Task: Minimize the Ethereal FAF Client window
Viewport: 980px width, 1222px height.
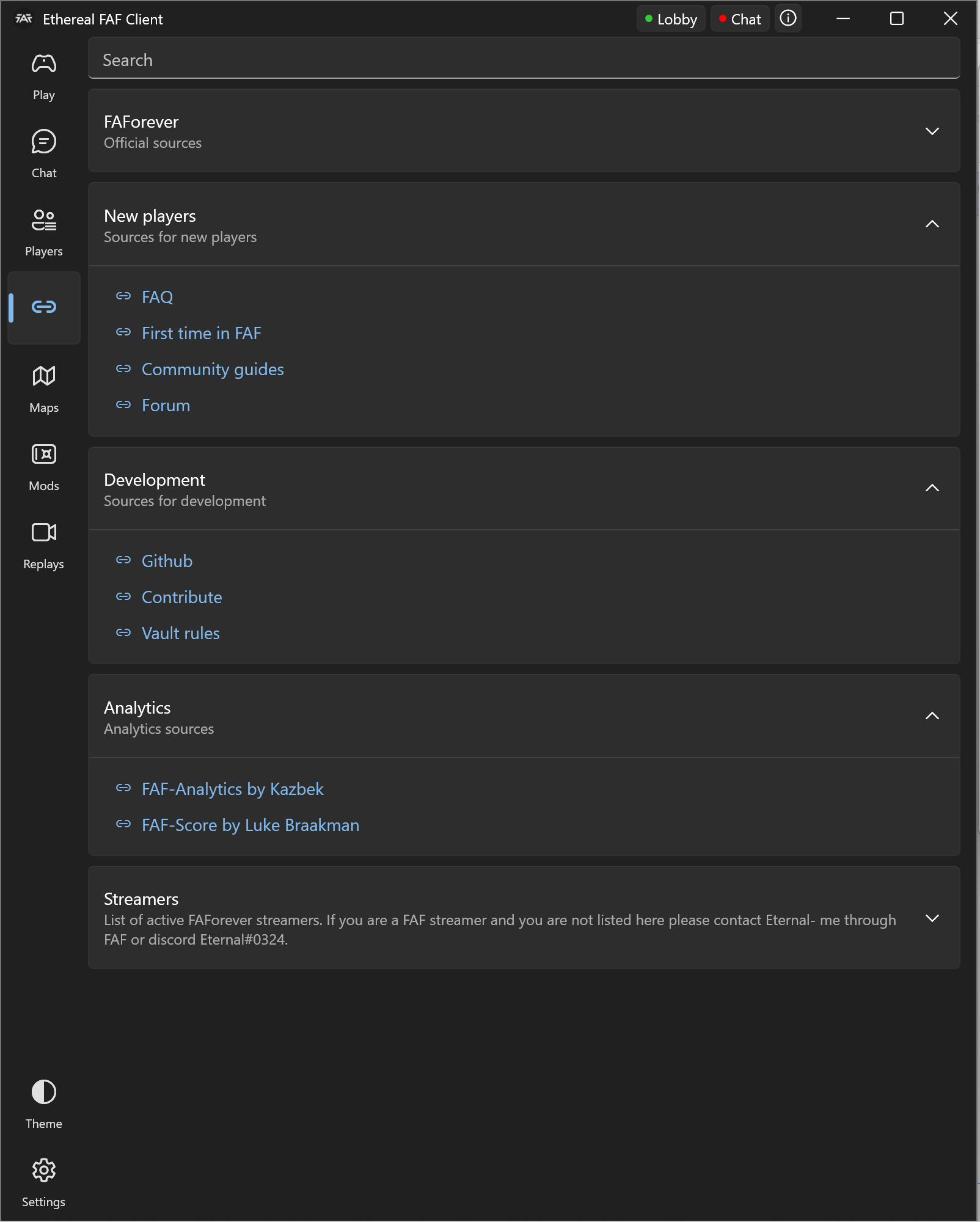Action: [843, 18]
